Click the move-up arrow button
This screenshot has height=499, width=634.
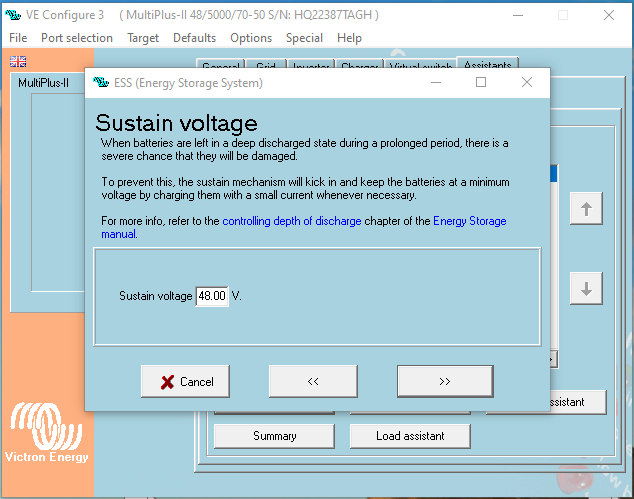pos(586,209)
